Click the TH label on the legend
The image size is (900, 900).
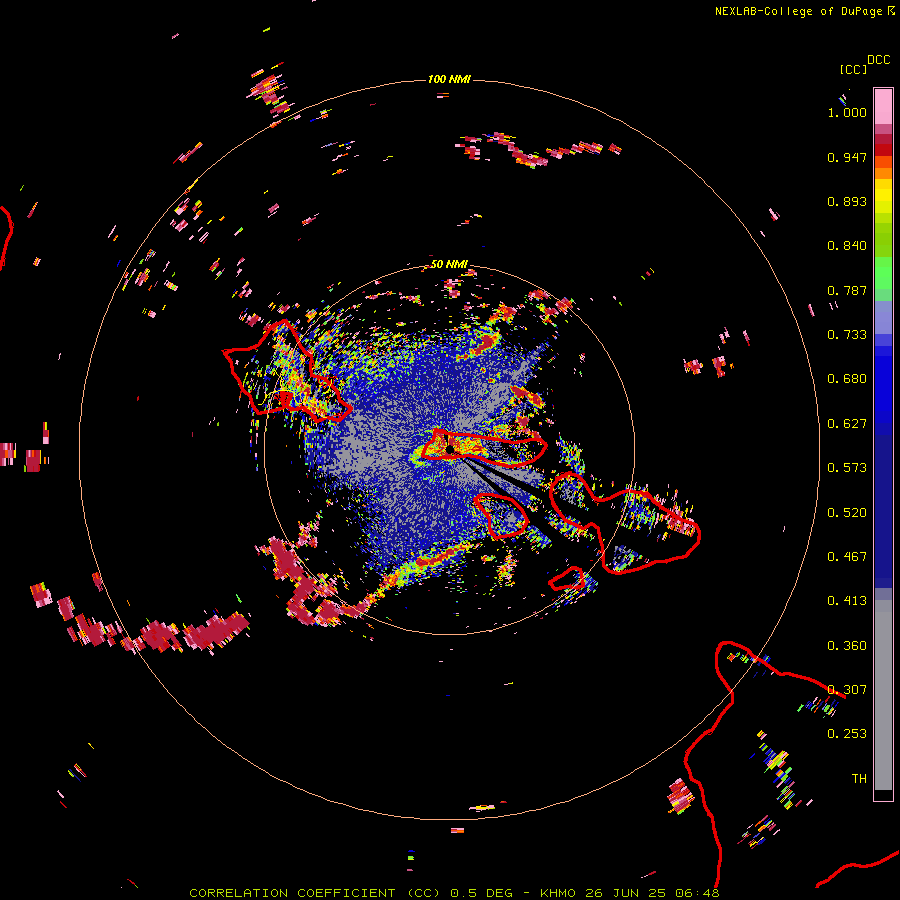[x=859, y=779]
